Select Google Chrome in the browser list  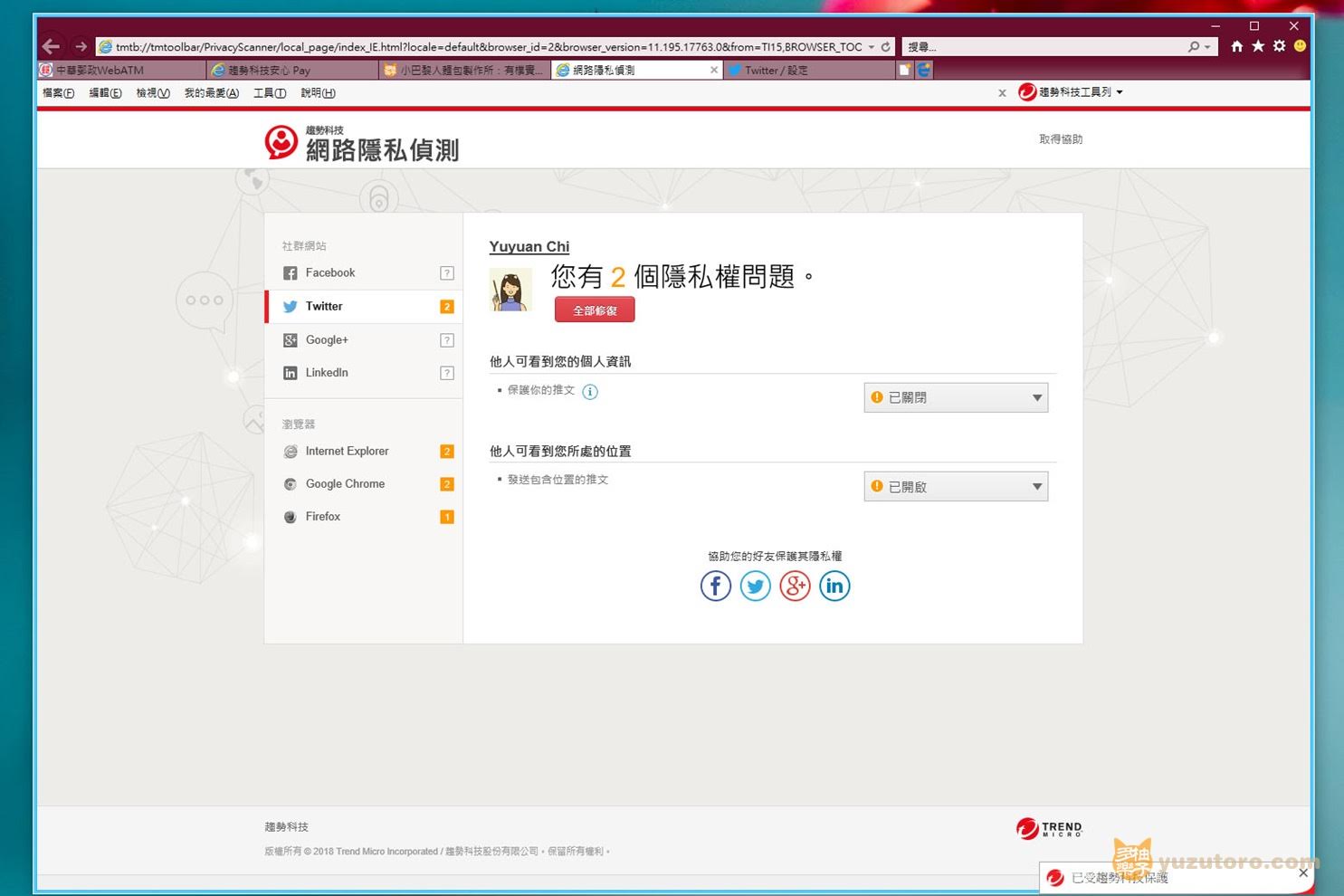click(x=364, y=484)
